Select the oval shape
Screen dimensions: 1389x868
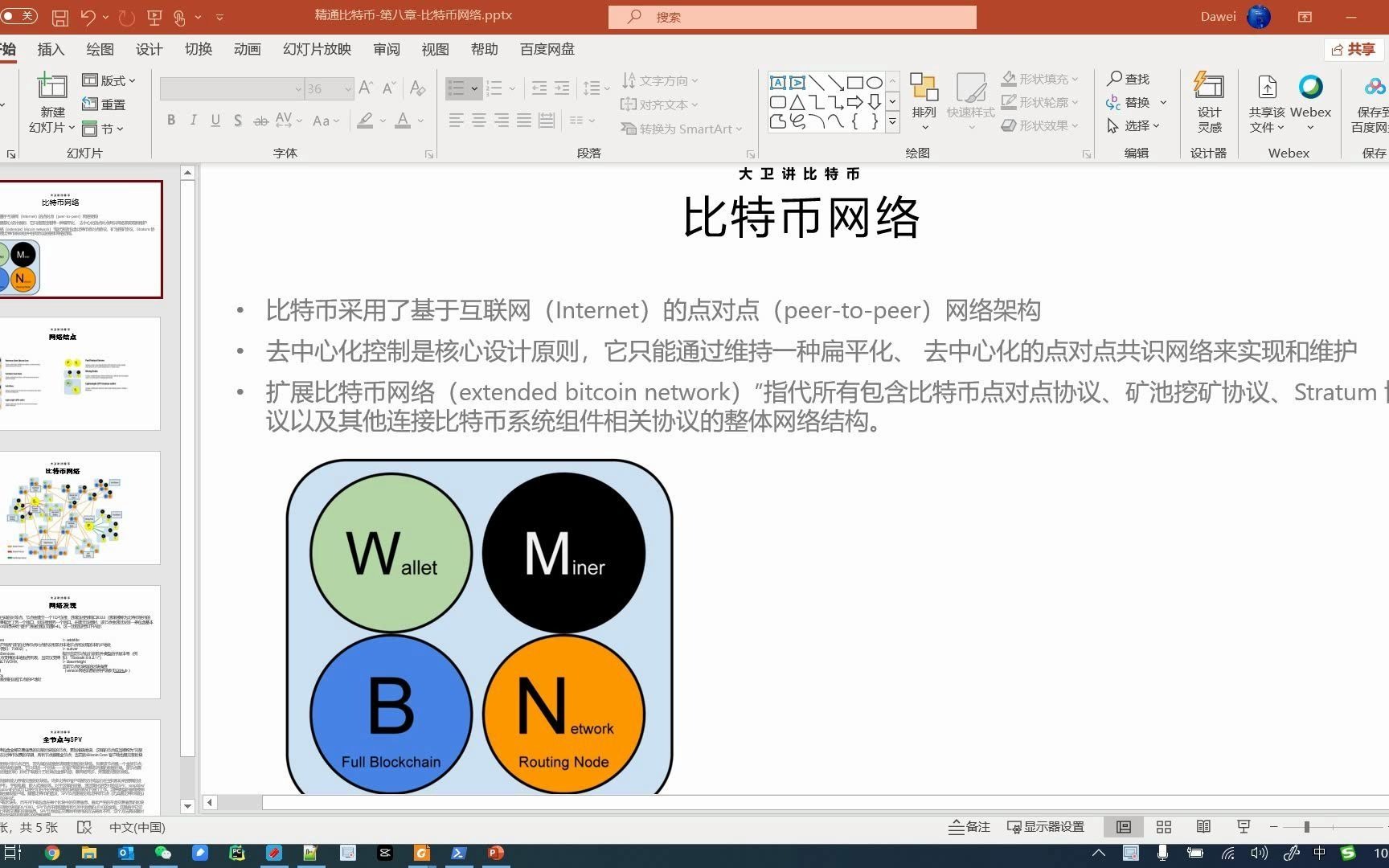(x=875, y=82)
